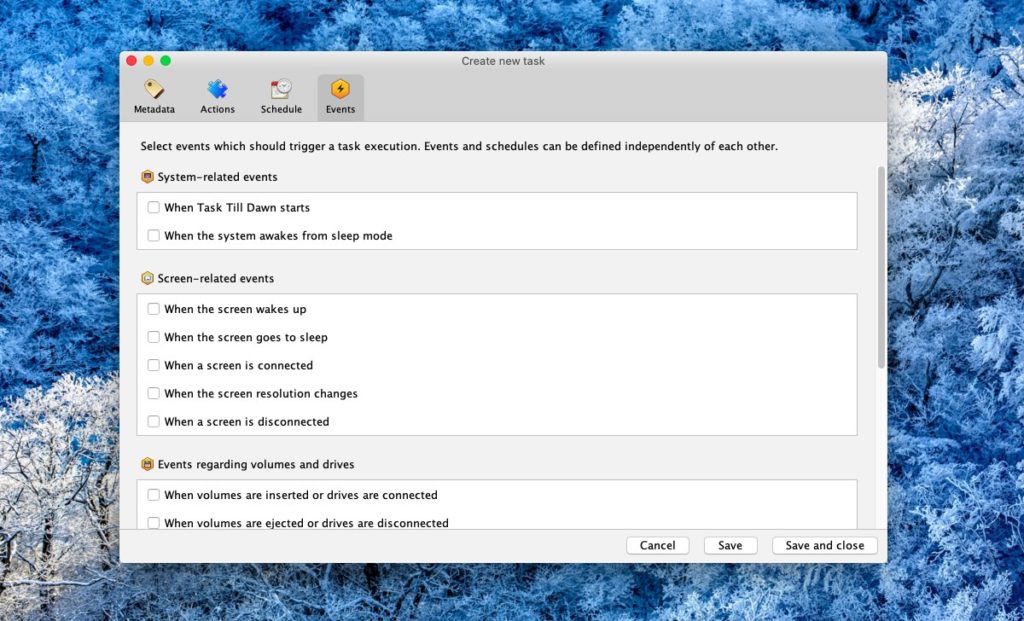Check when volumes are inserted or drives connected
1024x621 pixels.
coord(153,494)
